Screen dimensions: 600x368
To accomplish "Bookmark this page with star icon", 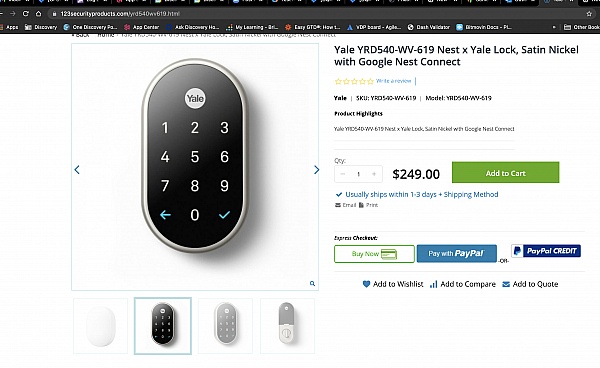I will (x=589, y=14).
